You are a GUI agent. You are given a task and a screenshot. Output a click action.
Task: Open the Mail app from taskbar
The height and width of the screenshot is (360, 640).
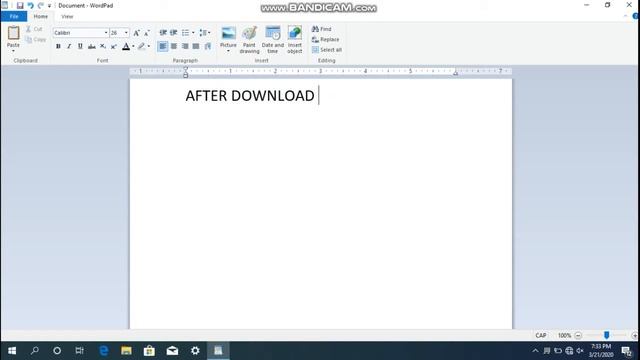(x=172, y=351)
